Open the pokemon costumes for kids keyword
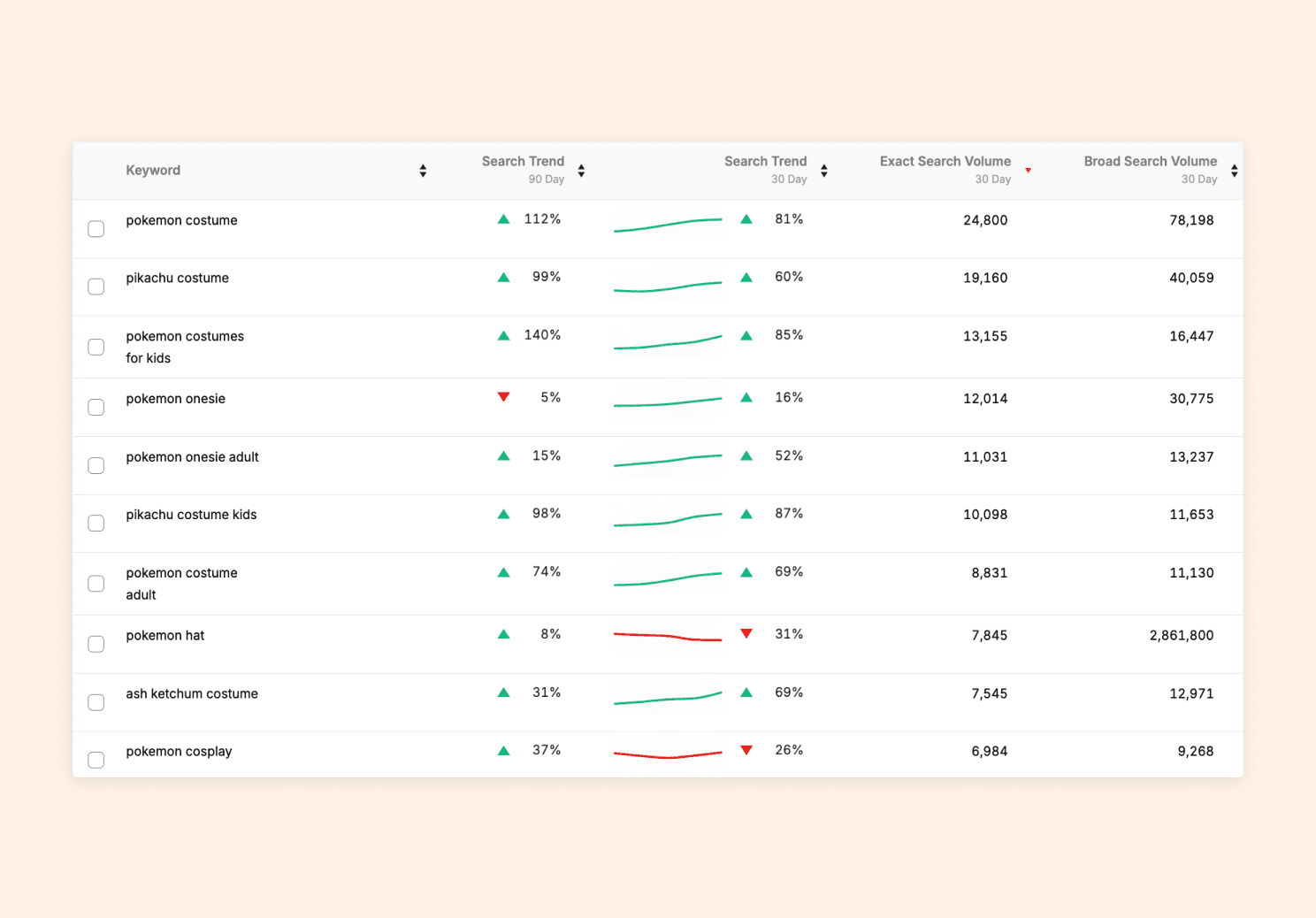The image size is (1316, 918). point(185,348)
